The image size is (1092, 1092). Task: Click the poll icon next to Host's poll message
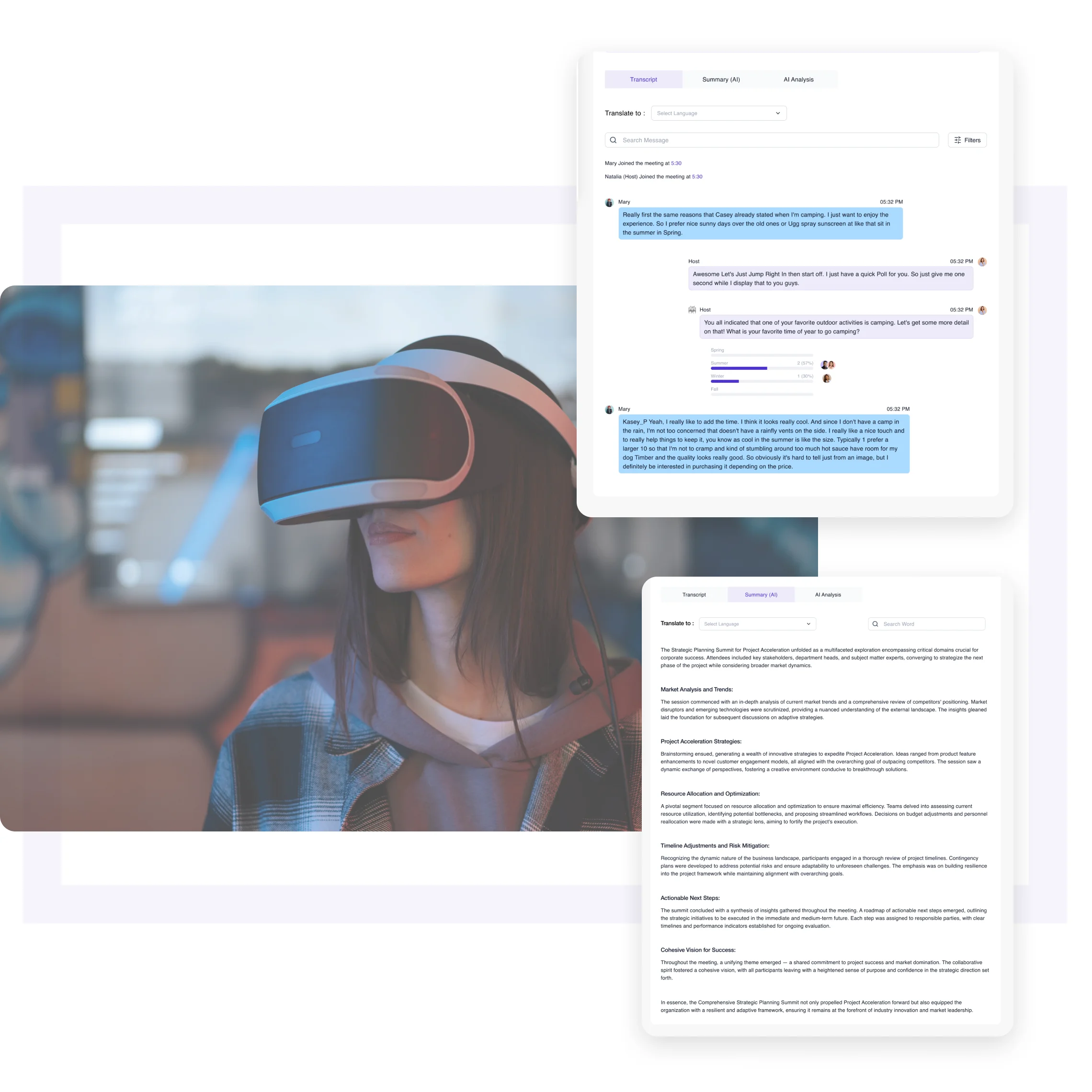pos(692,309)
